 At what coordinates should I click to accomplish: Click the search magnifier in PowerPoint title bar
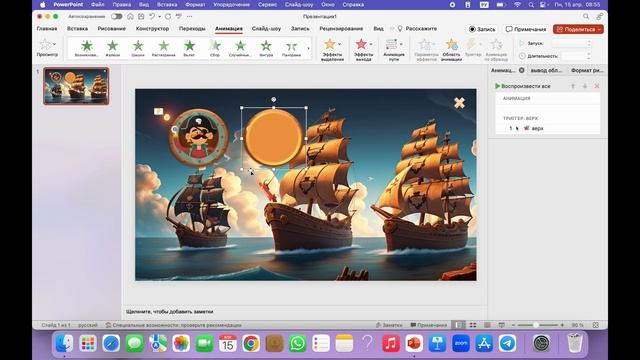(x=586, y=16)
